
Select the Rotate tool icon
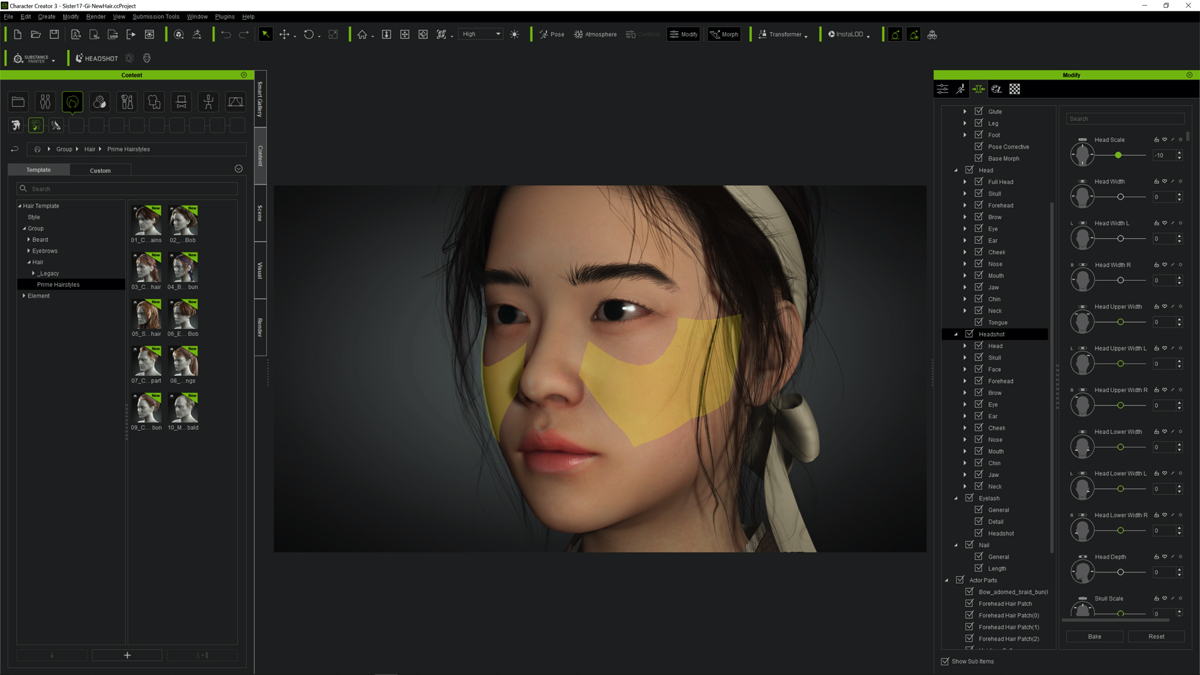pyautogui.click(x=309, y=34)
